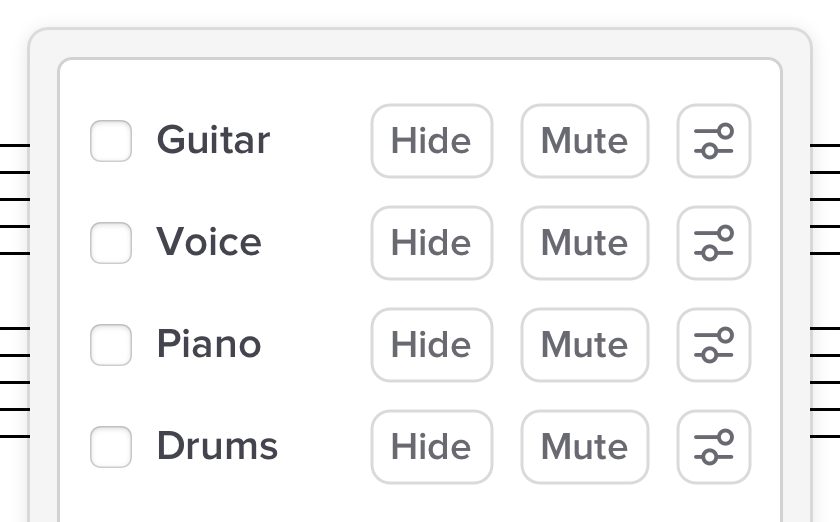The image size is (840, 522).
Task: Hide the Drums track
Action: pos(432,447)
